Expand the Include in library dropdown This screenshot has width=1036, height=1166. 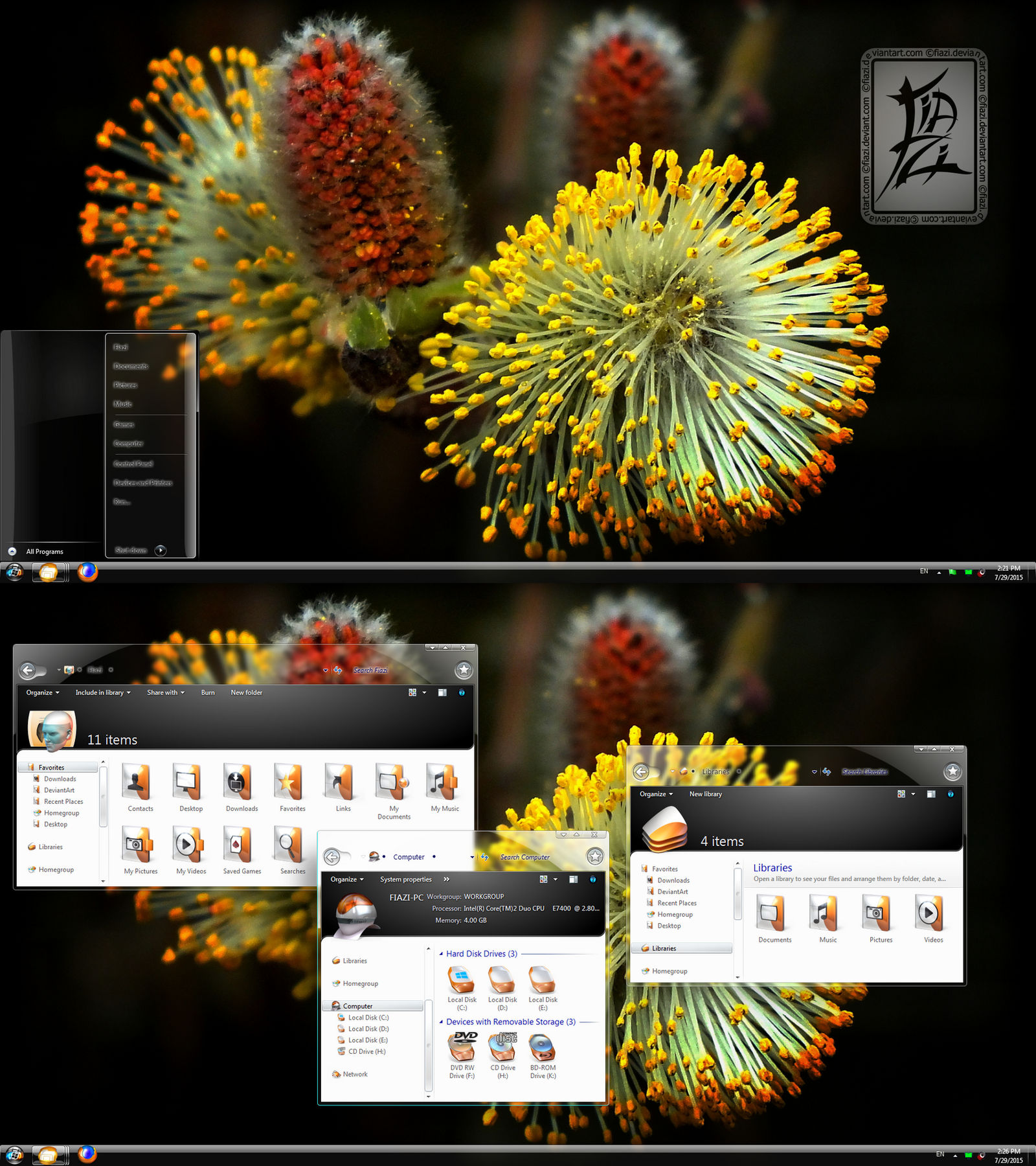pyautogui.click(x=103, y=692)
